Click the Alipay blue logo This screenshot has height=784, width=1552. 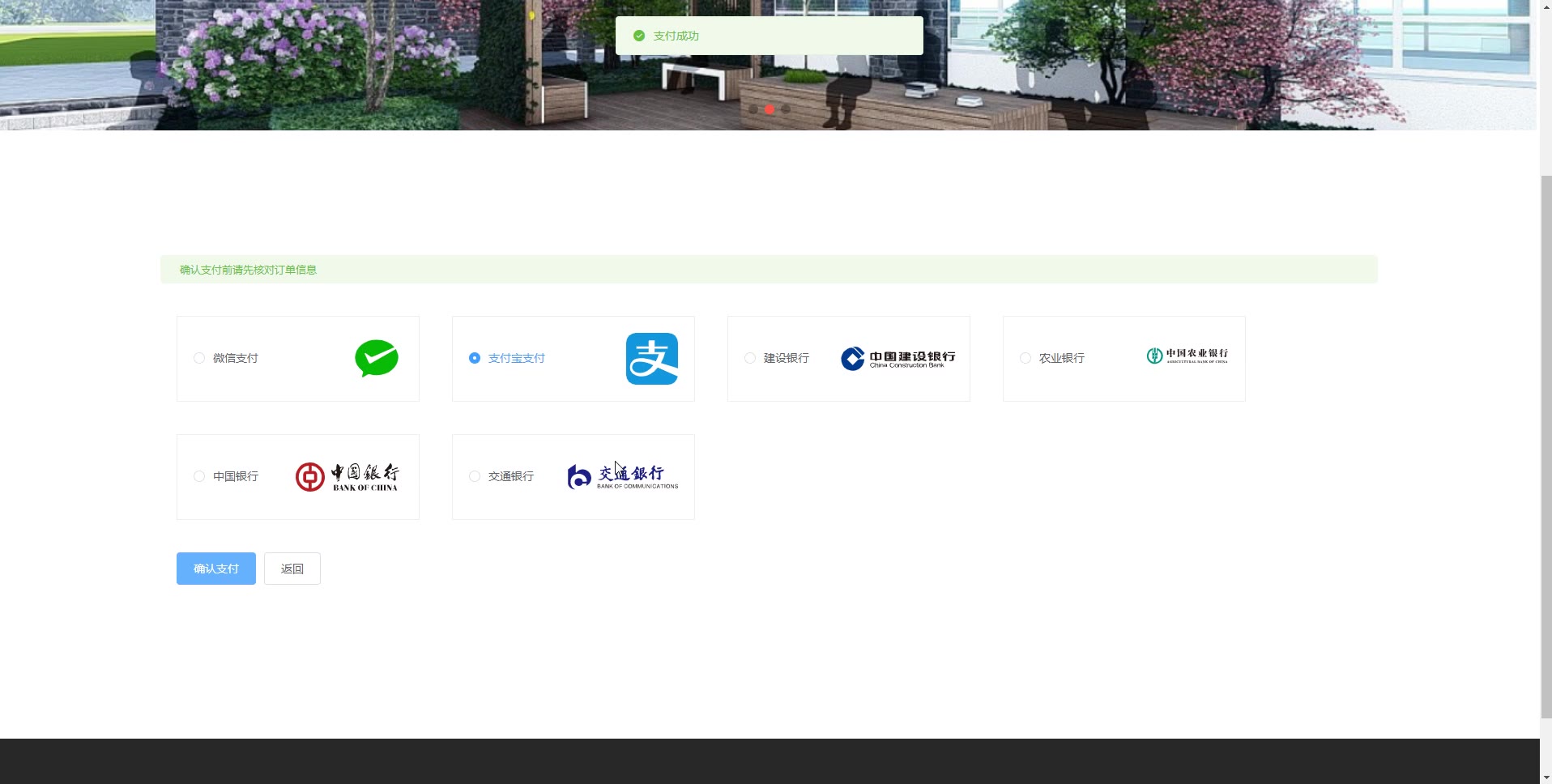652,359
